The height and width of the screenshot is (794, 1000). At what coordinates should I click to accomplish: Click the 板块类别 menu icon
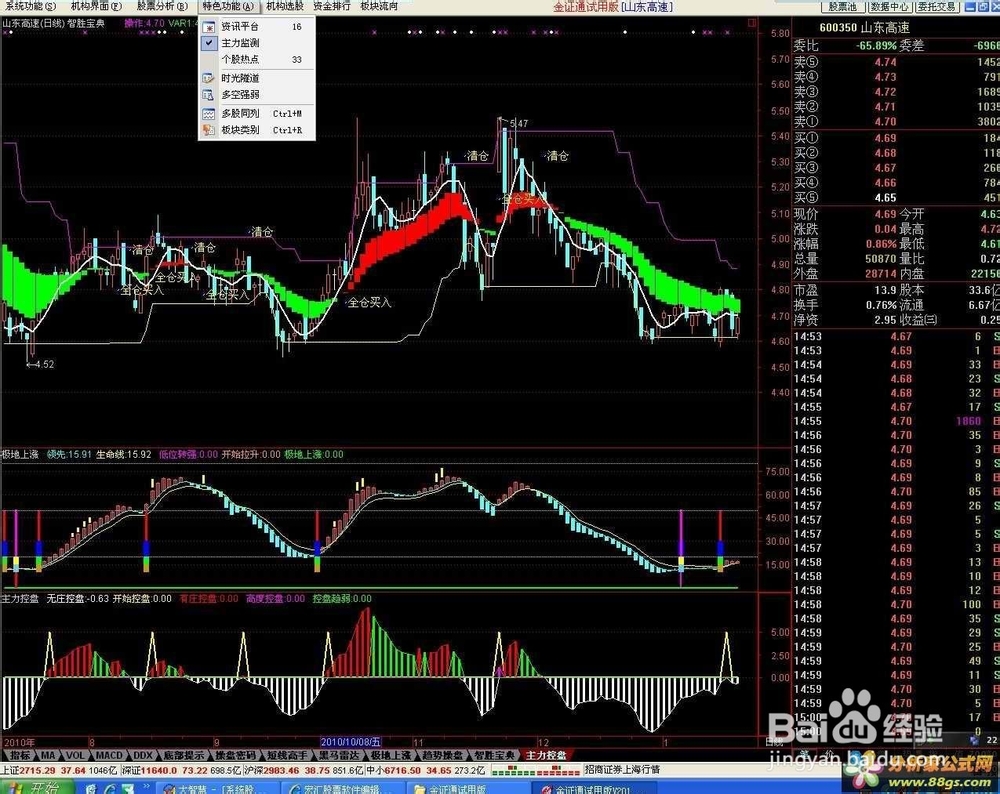[x=209, y=130]
